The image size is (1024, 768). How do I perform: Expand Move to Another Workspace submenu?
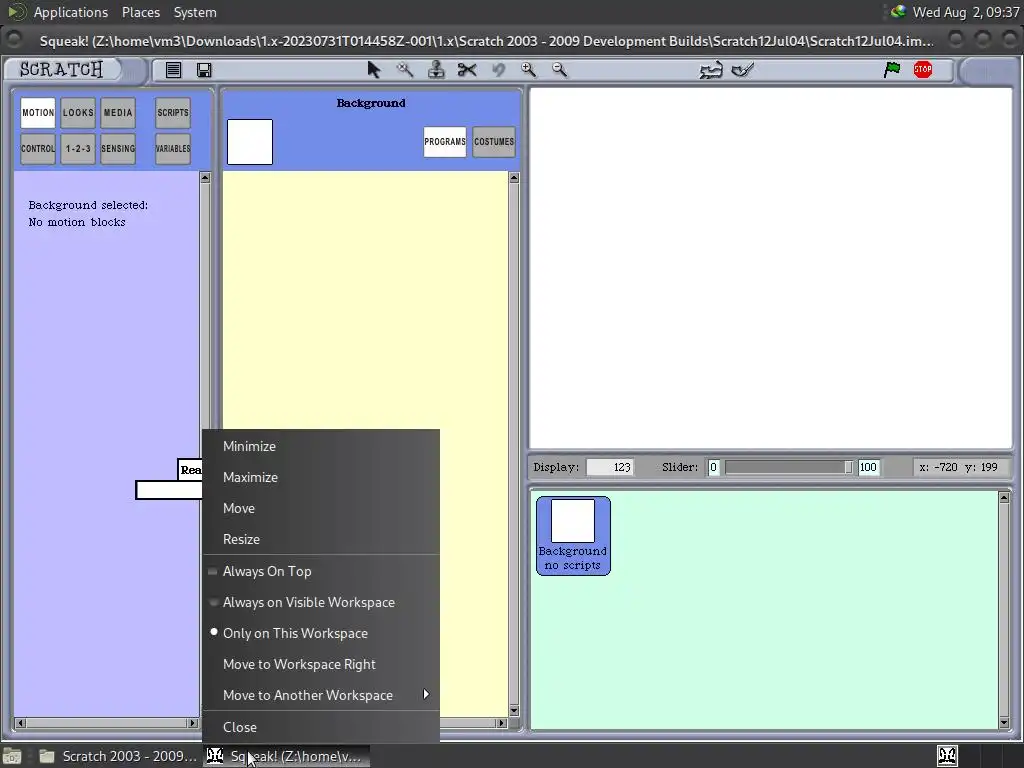coord(321,696)
